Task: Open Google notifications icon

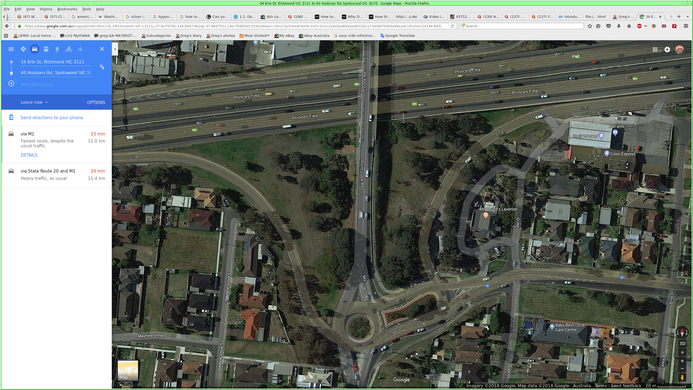Action: pyautogui.click(x=667, y=50)
